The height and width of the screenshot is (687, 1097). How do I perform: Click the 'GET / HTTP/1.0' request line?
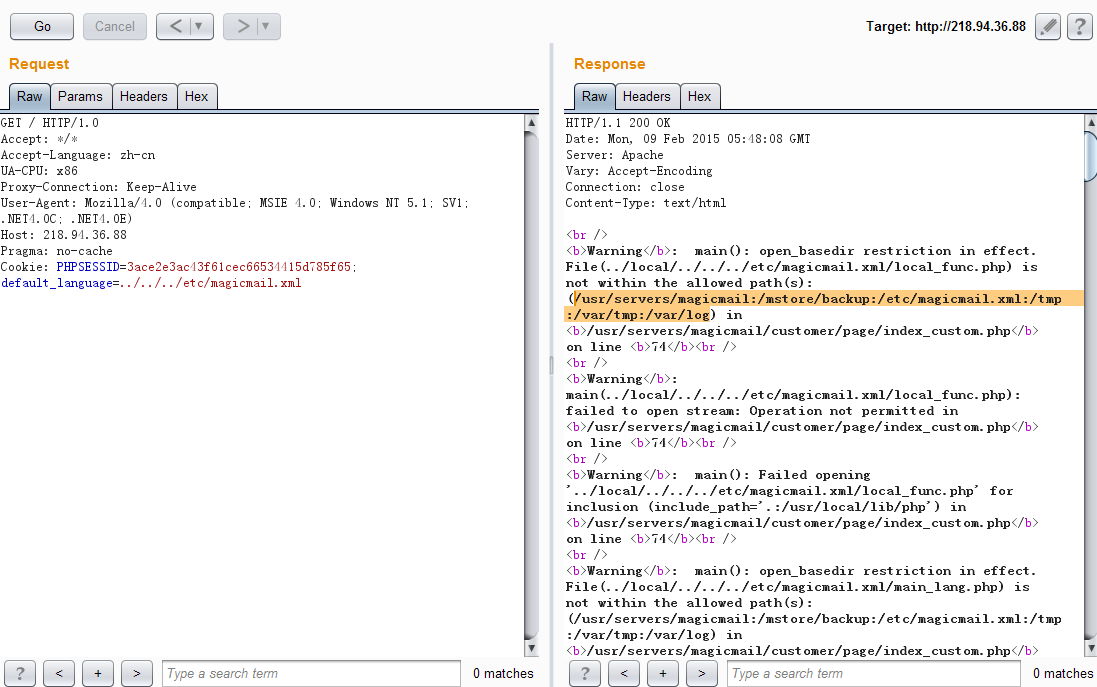pyautogui.click(x=50, y=123)
